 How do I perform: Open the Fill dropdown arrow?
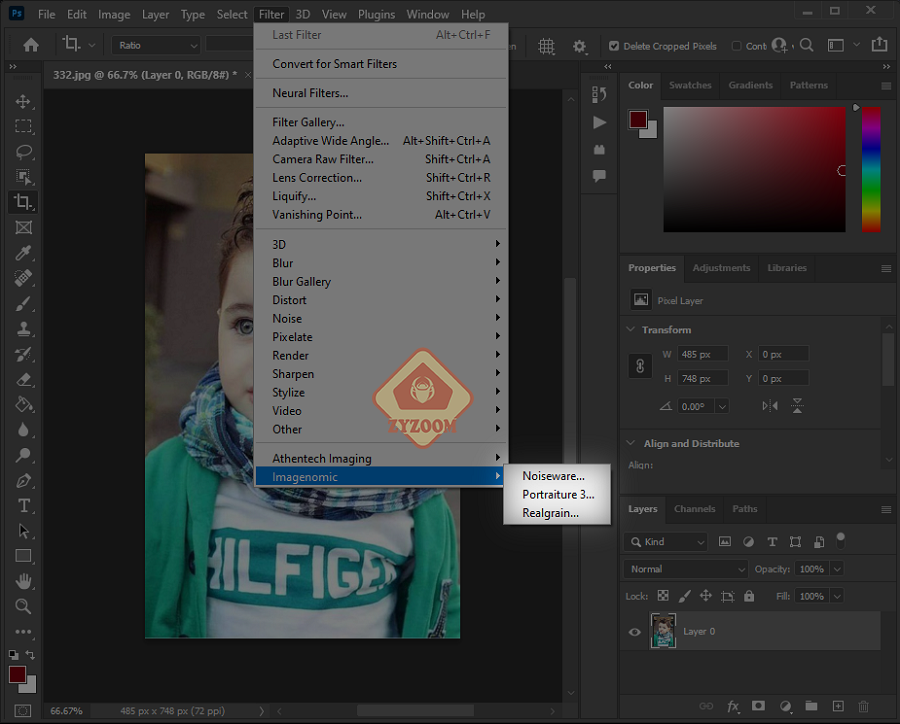click(x=837, y=596)
